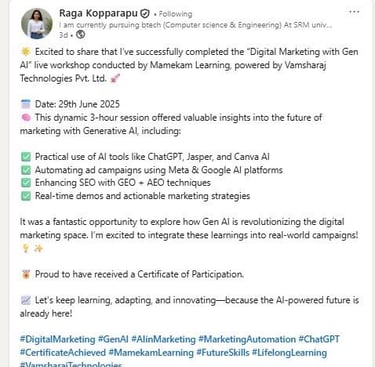
Task: Open the #AIinMarketing hashtag
Action: tap(163, 339)
